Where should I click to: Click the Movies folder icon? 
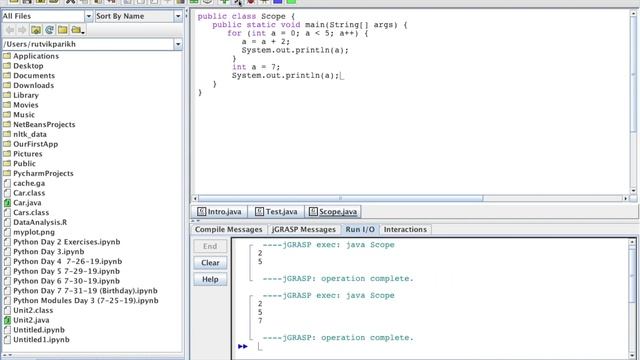7,105
